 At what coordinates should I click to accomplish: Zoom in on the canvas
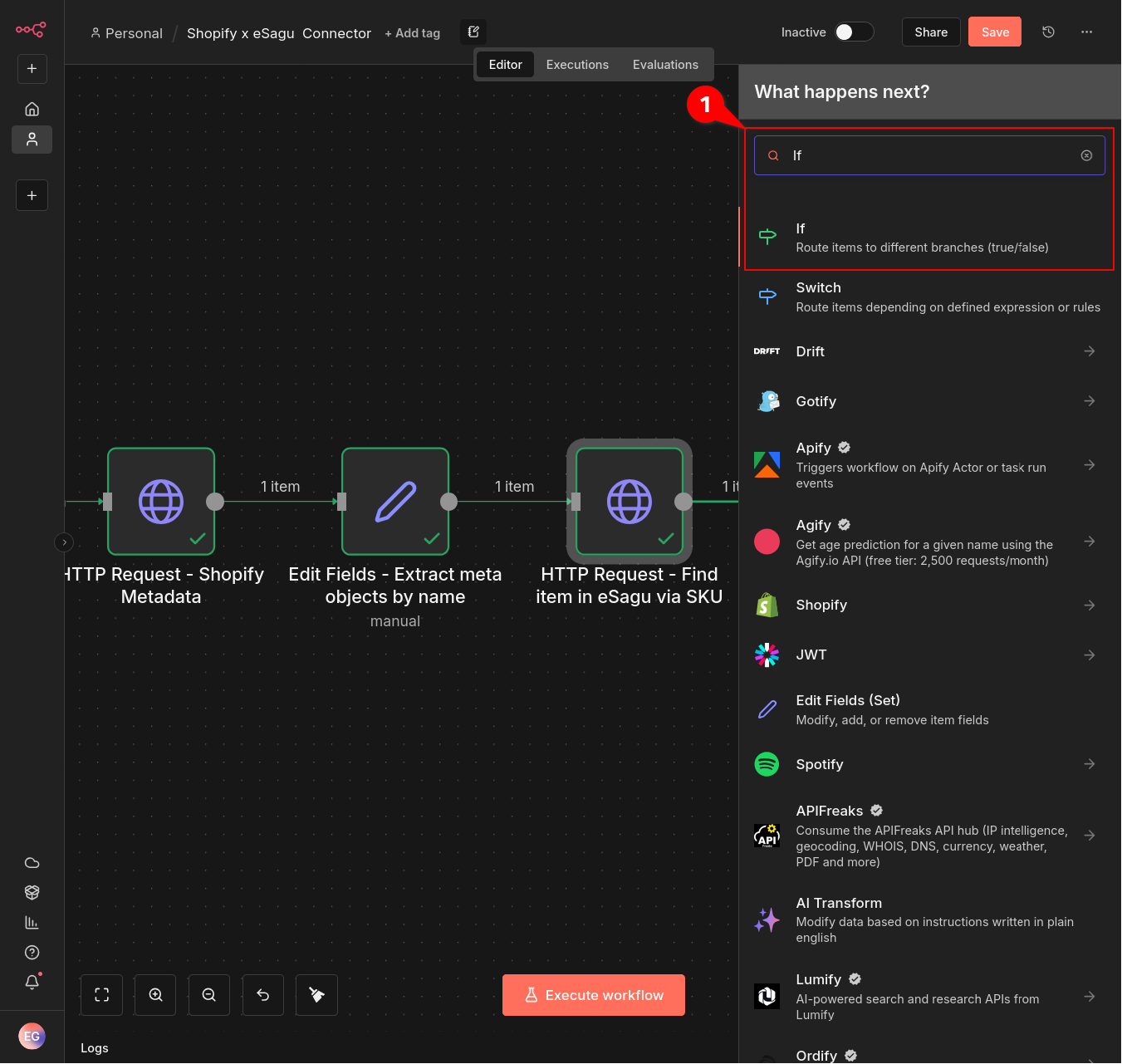155,995
